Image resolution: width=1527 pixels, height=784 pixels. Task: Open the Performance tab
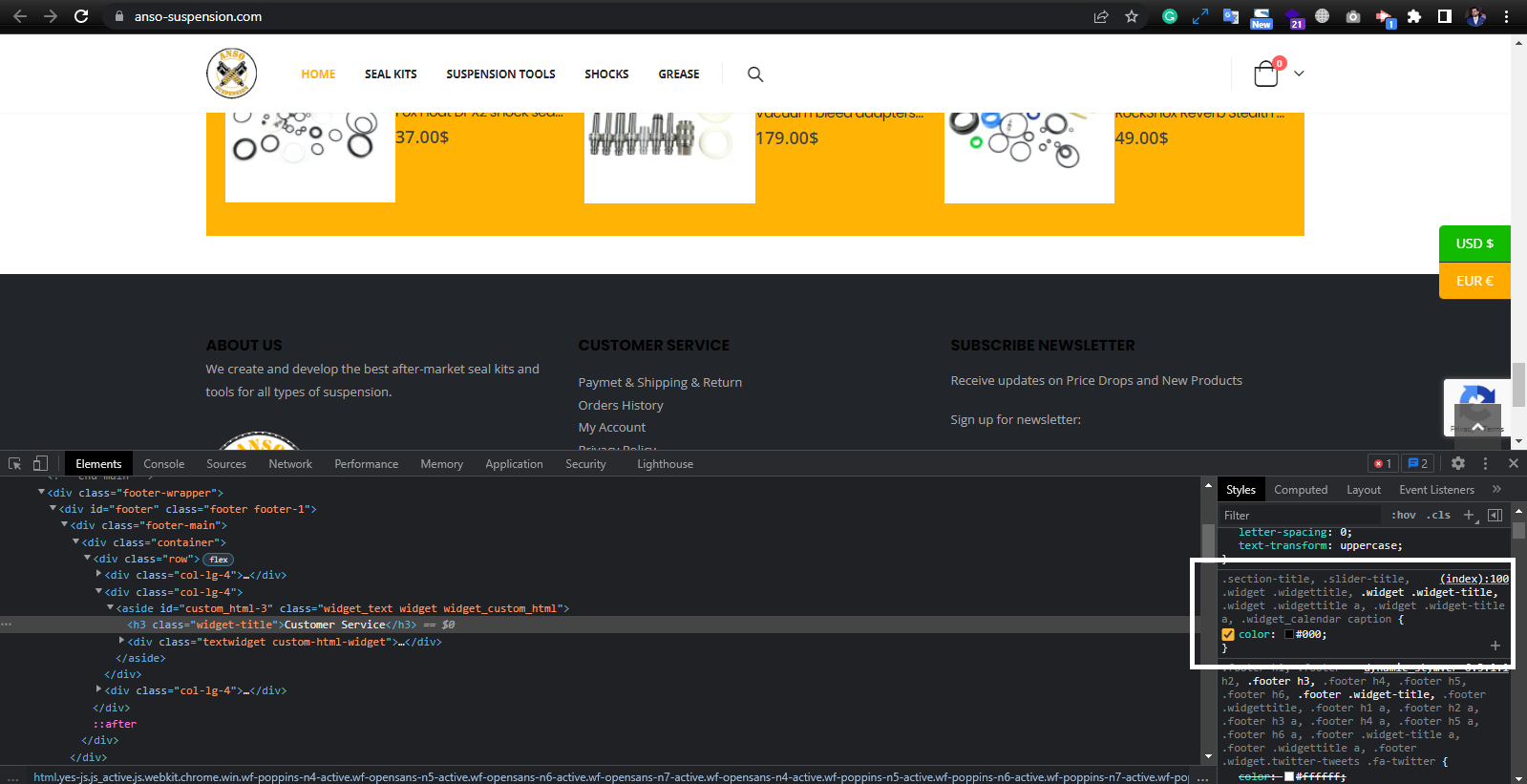[367, 464]
